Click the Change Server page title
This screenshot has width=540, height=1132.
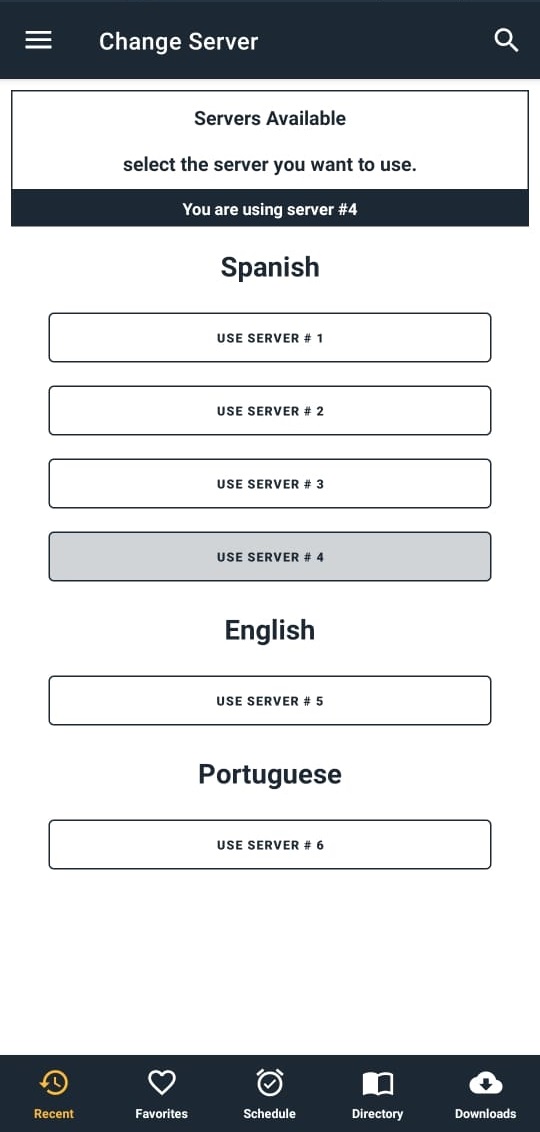(178, 41)
